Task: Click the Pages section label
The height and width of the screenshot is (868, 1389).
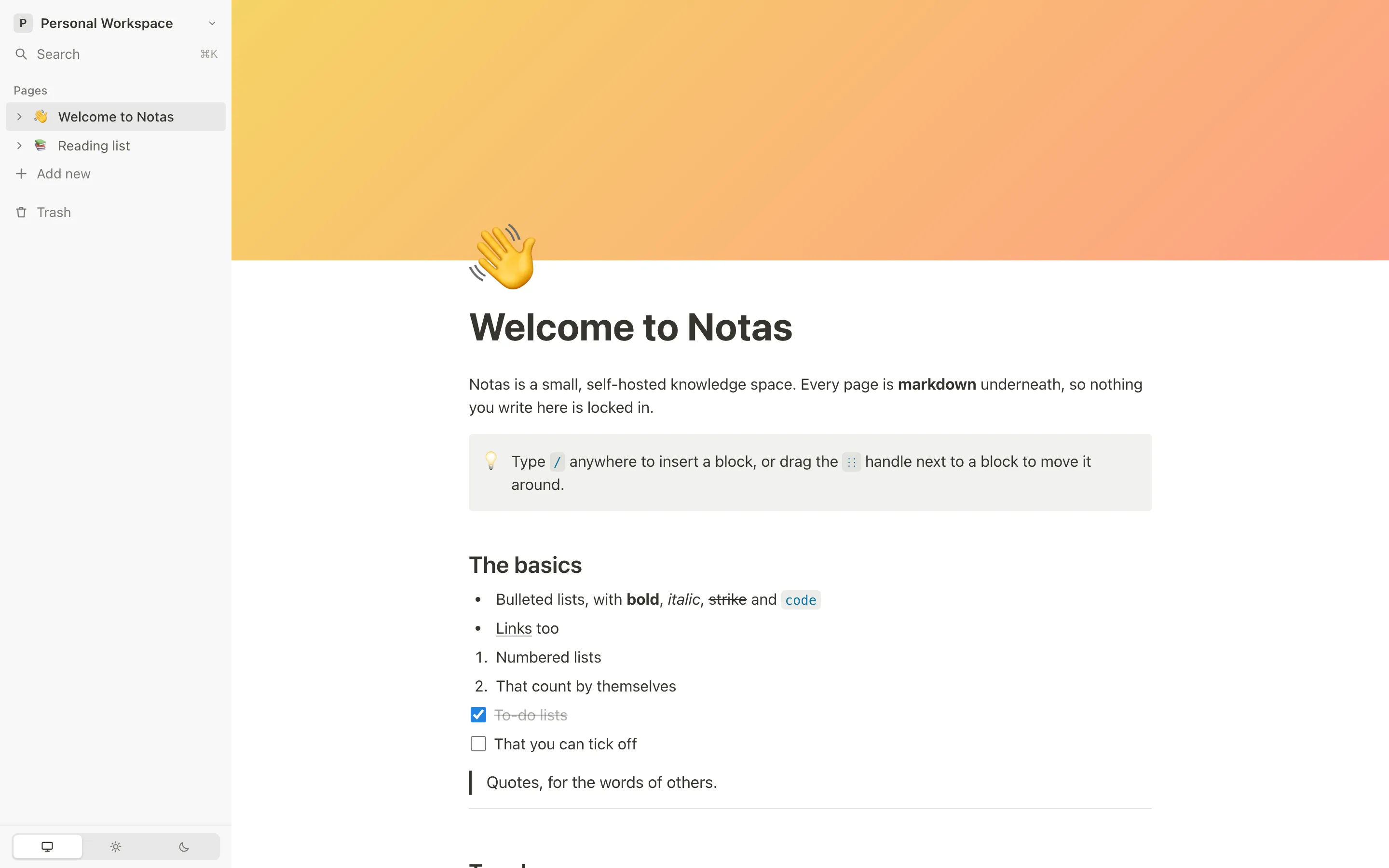Action: pos(30,91)
